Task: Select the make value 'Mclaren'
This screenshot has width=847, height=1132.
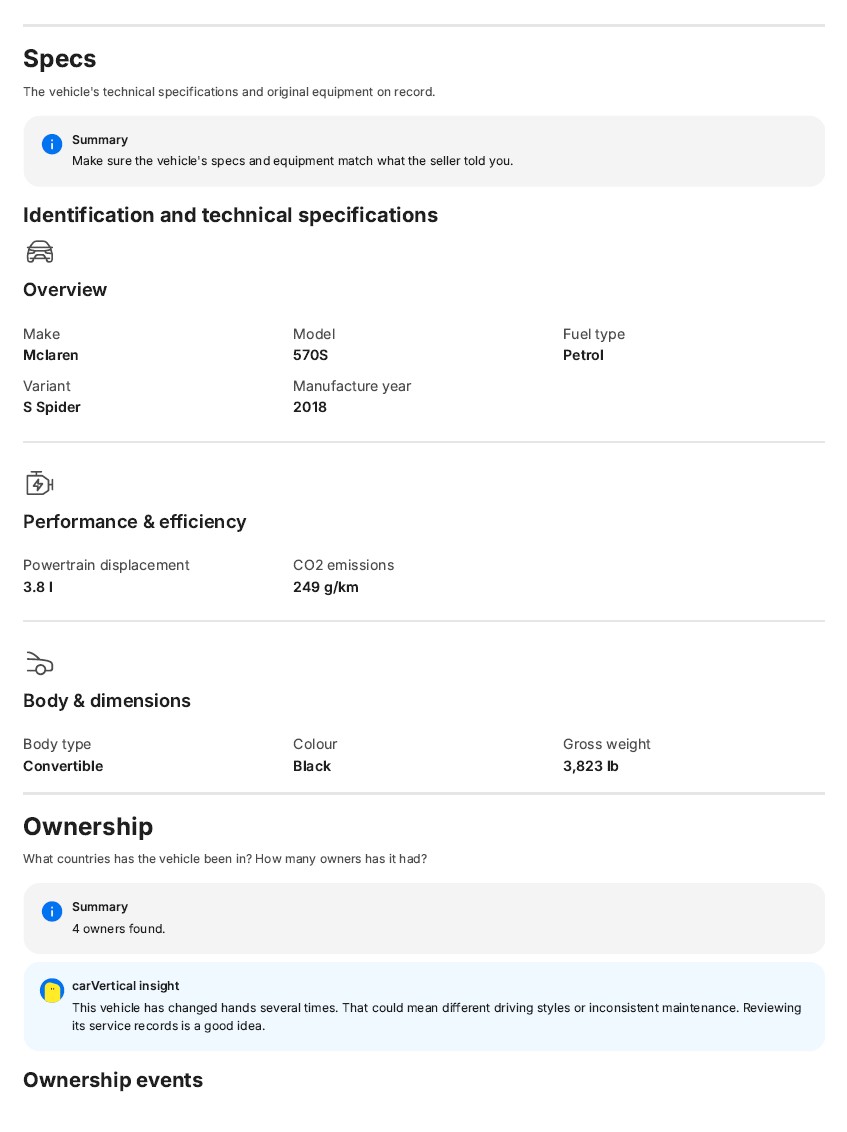Action: point(51,355)
